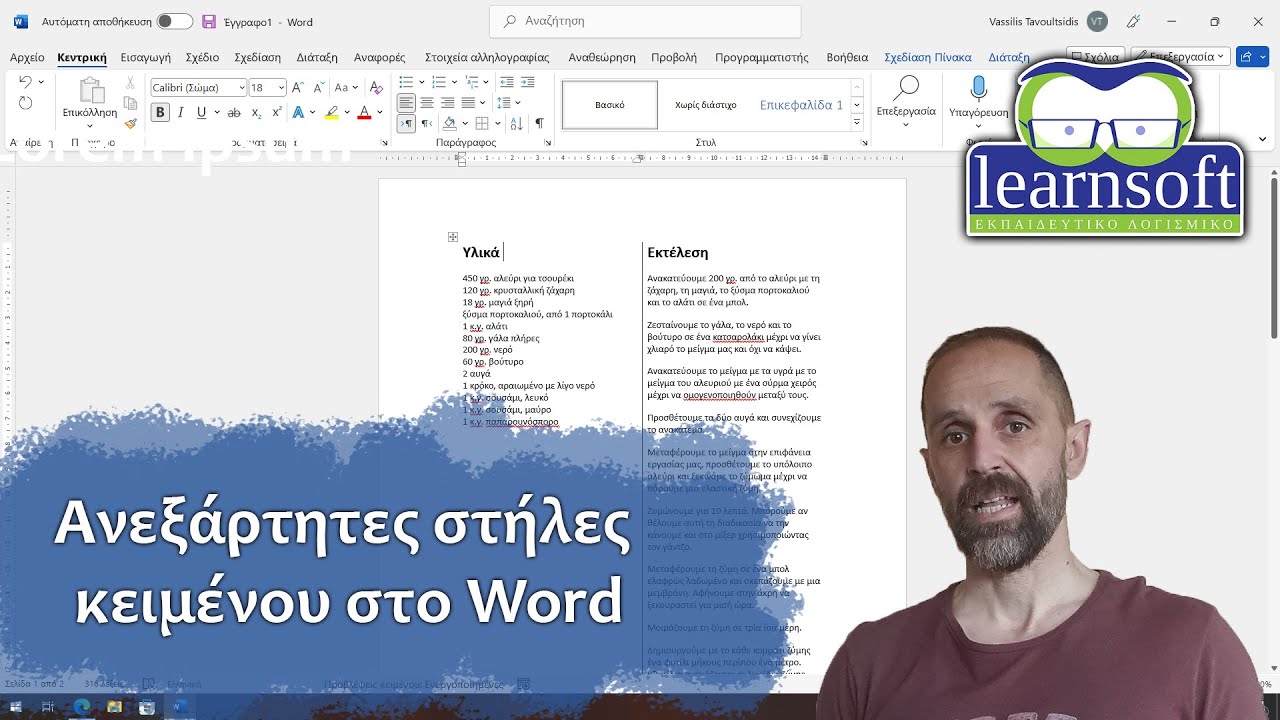This screenshot has width=1280, height=720.
Task: Expand the styles gallery more arrow
Action: coord(857,122)
